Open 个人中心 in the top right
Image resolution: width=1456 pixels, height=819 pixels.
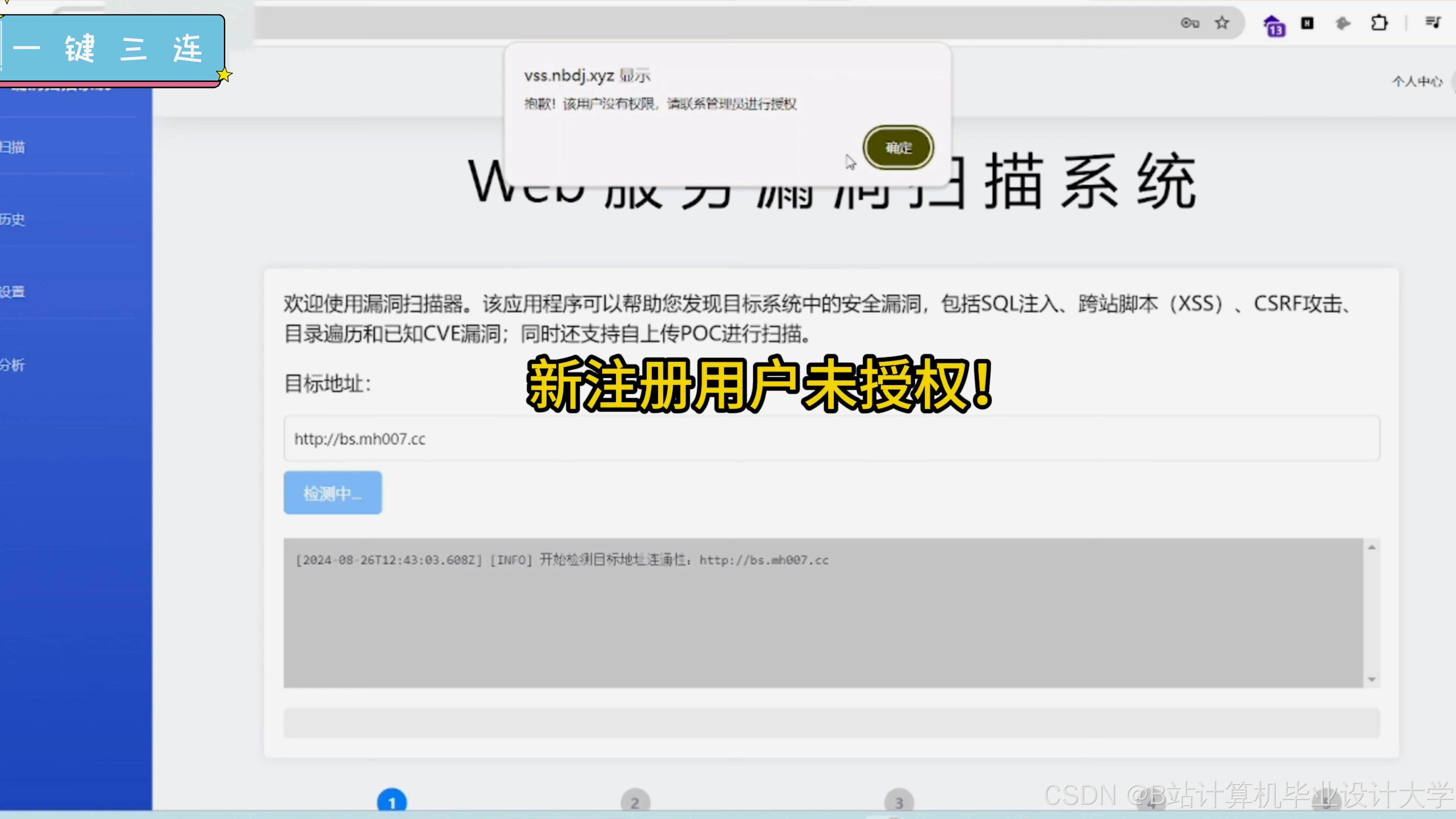(x=1417, y=82)
